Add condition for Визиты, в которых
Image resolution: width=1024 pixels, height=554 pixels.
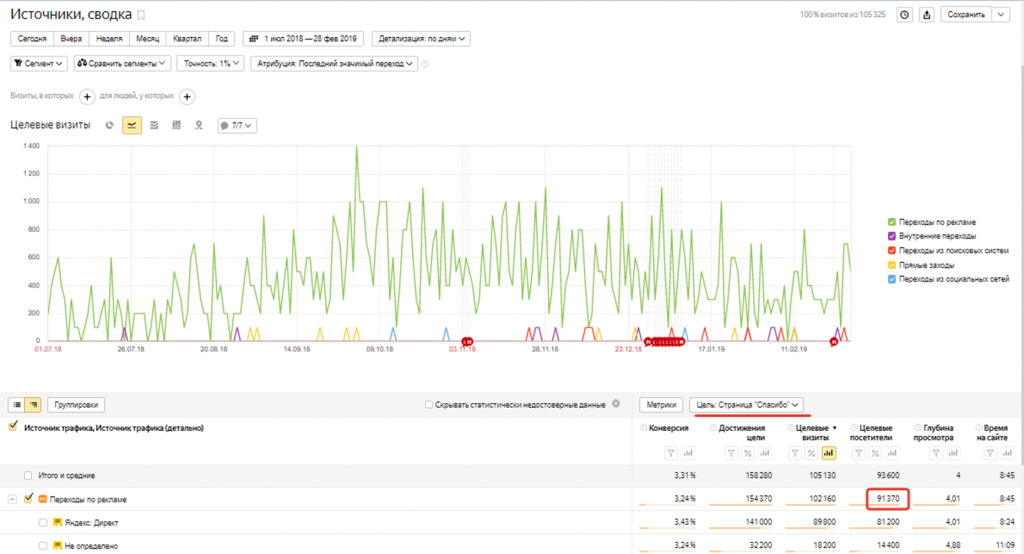(x=87, y=97)
